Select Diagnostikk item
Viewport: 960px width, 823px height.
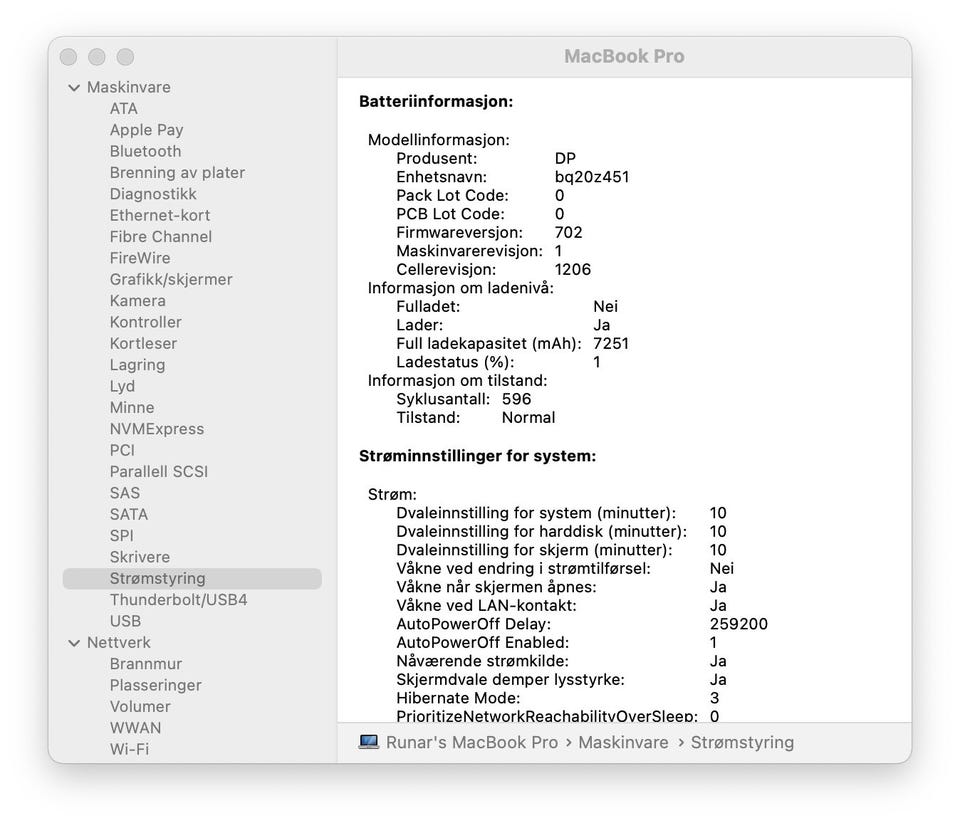[153, 194]
